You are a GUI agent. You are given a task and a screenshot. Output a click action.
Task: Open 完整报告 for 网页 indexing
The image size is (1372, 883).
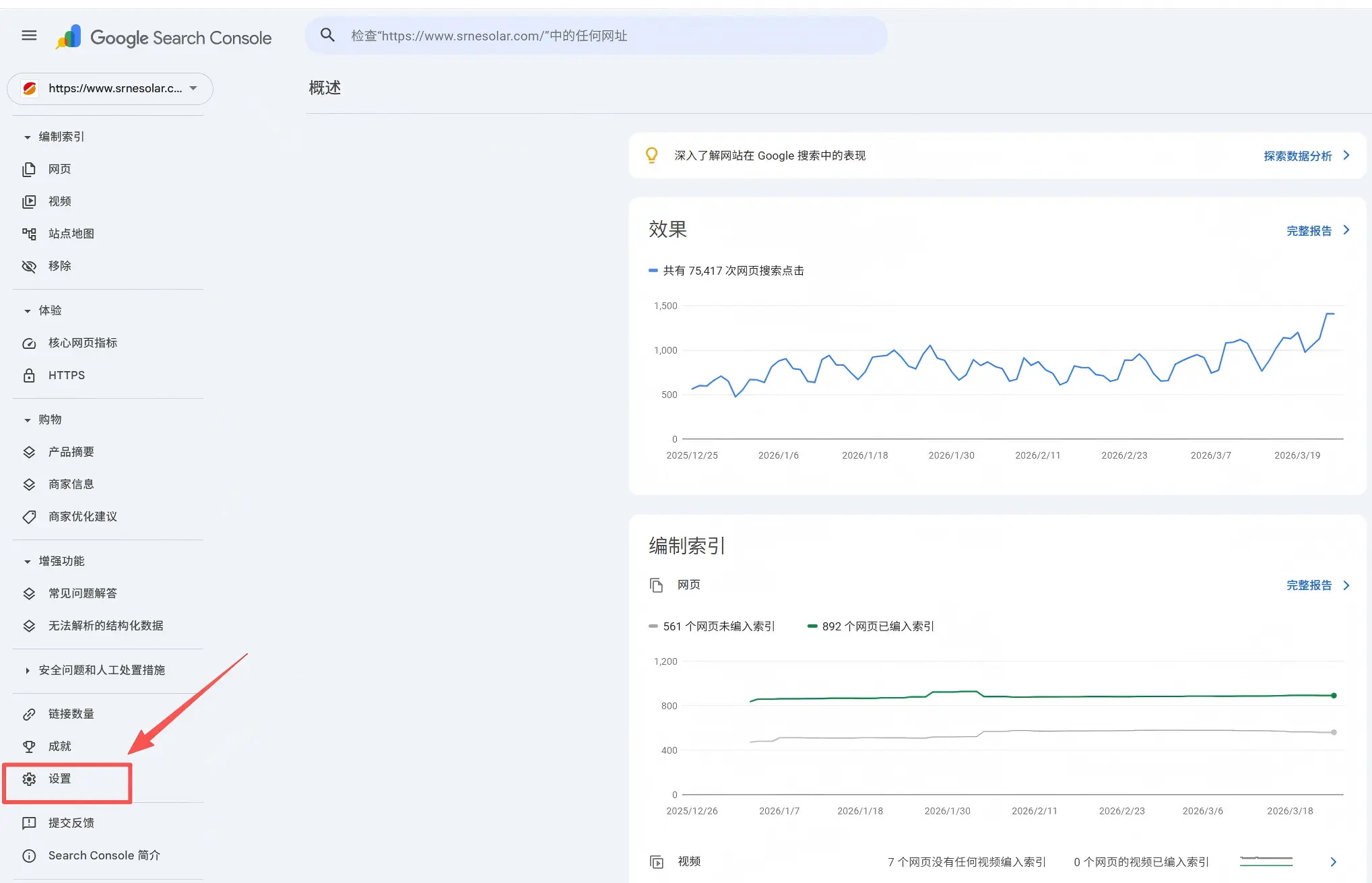tap(1309, 585)
